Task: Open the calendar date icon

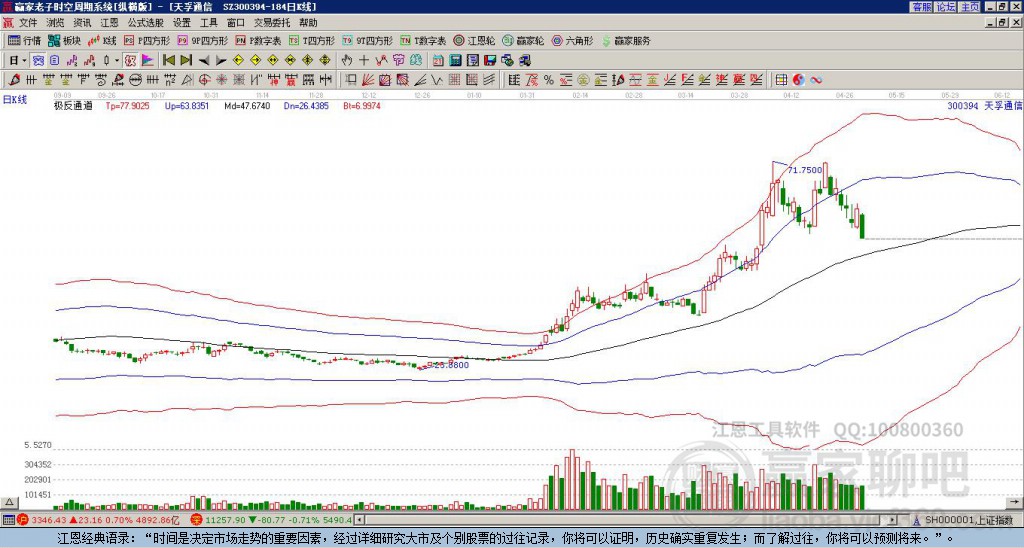Action: pos(438,60)
